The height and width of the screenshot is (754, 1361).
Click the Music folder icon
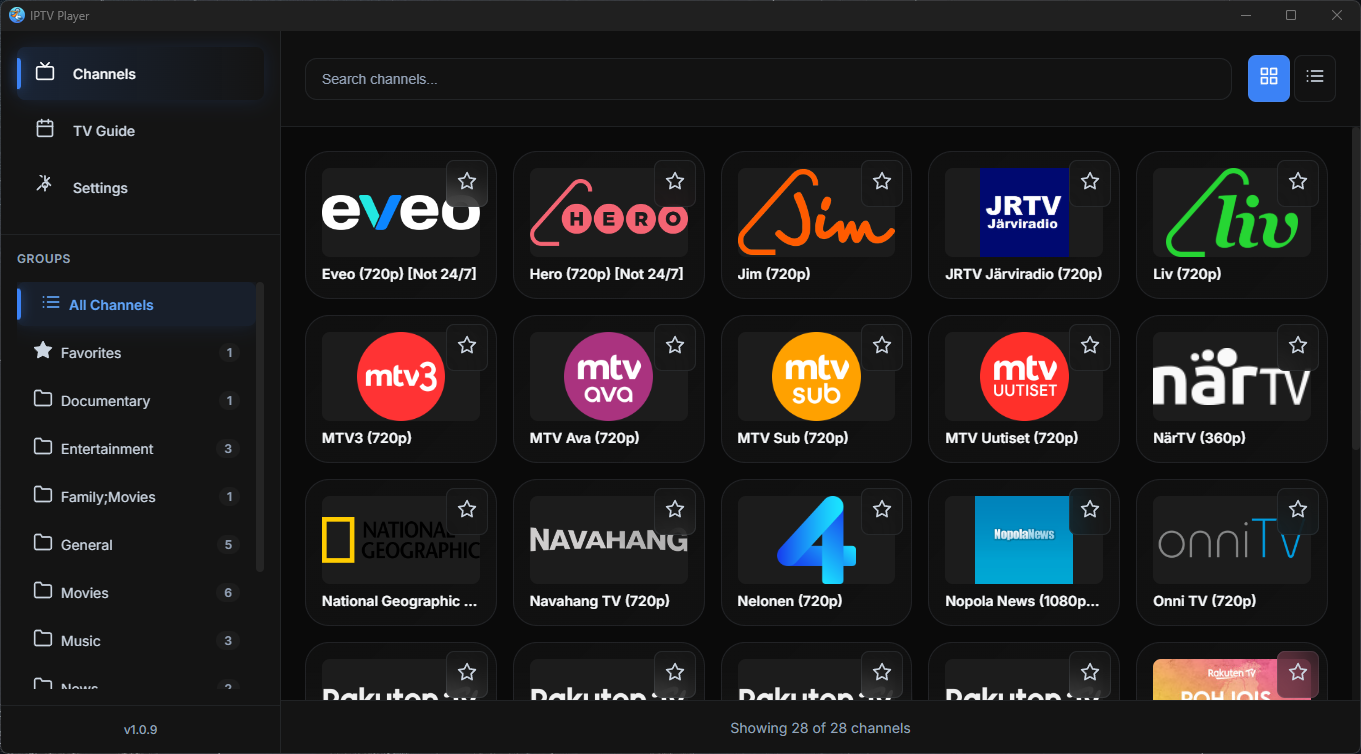pyautogui.click(x=43, y=640)
